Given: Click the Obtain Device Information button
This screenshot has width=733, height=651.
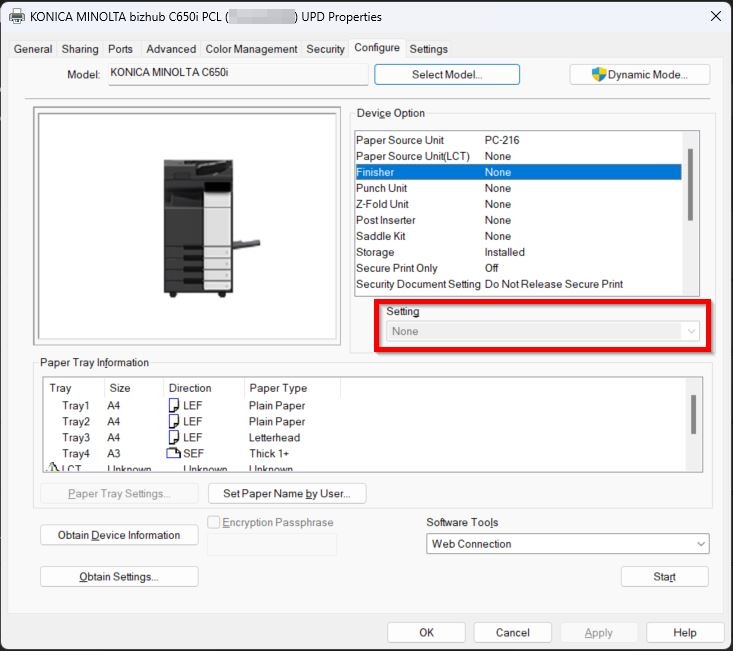Looking at the screenshot, I should 119,536.
